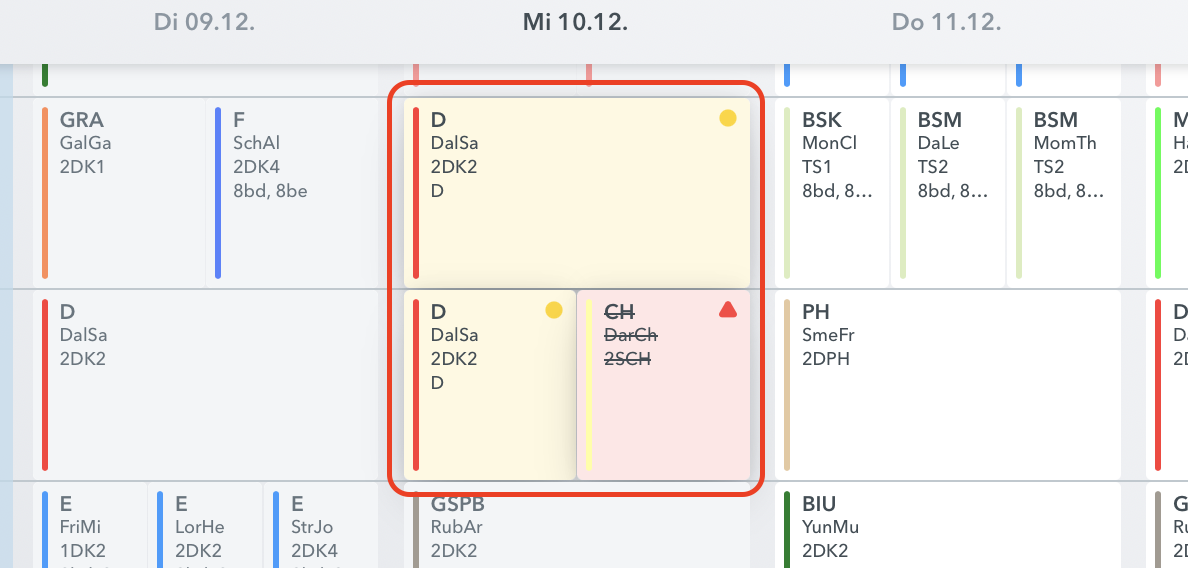Select the Do 11.12. day header
1188x568 pixels.
(947, 22)
